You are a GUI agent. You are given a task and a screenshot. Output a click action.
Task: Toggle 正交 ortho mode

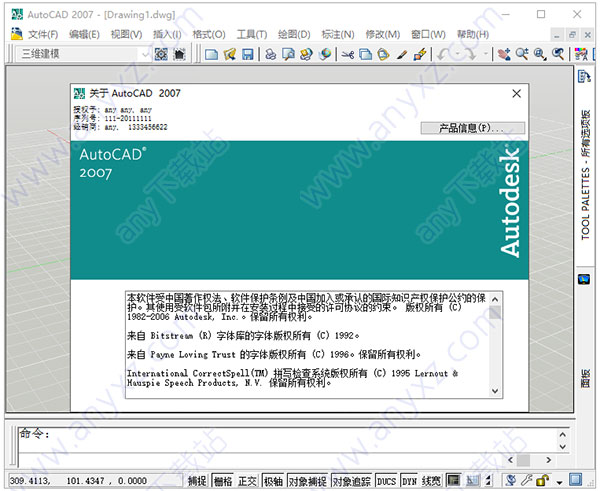247,481
